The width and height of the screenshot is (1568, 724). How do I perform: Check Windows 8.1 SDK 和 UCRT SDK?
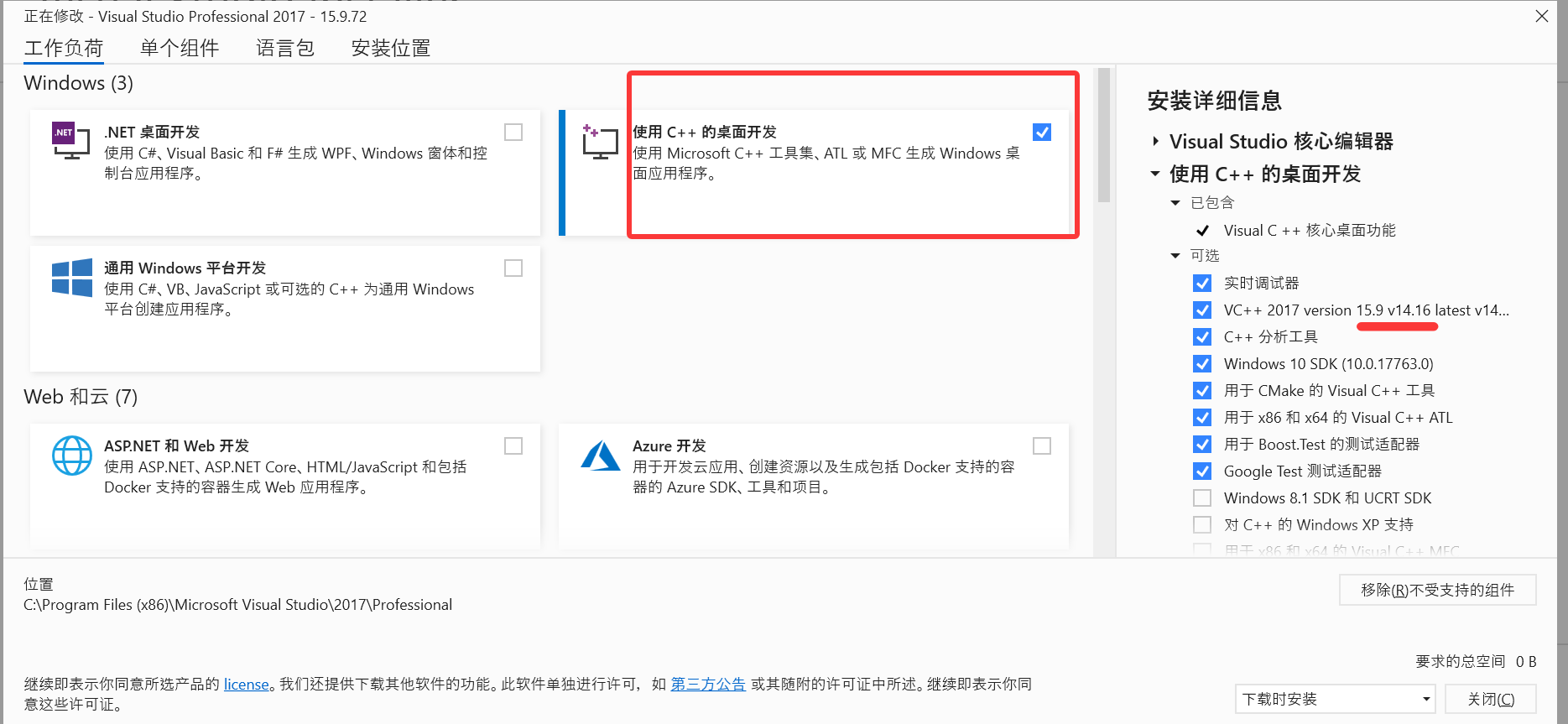pyautogui.click(x=1202, y=498)
